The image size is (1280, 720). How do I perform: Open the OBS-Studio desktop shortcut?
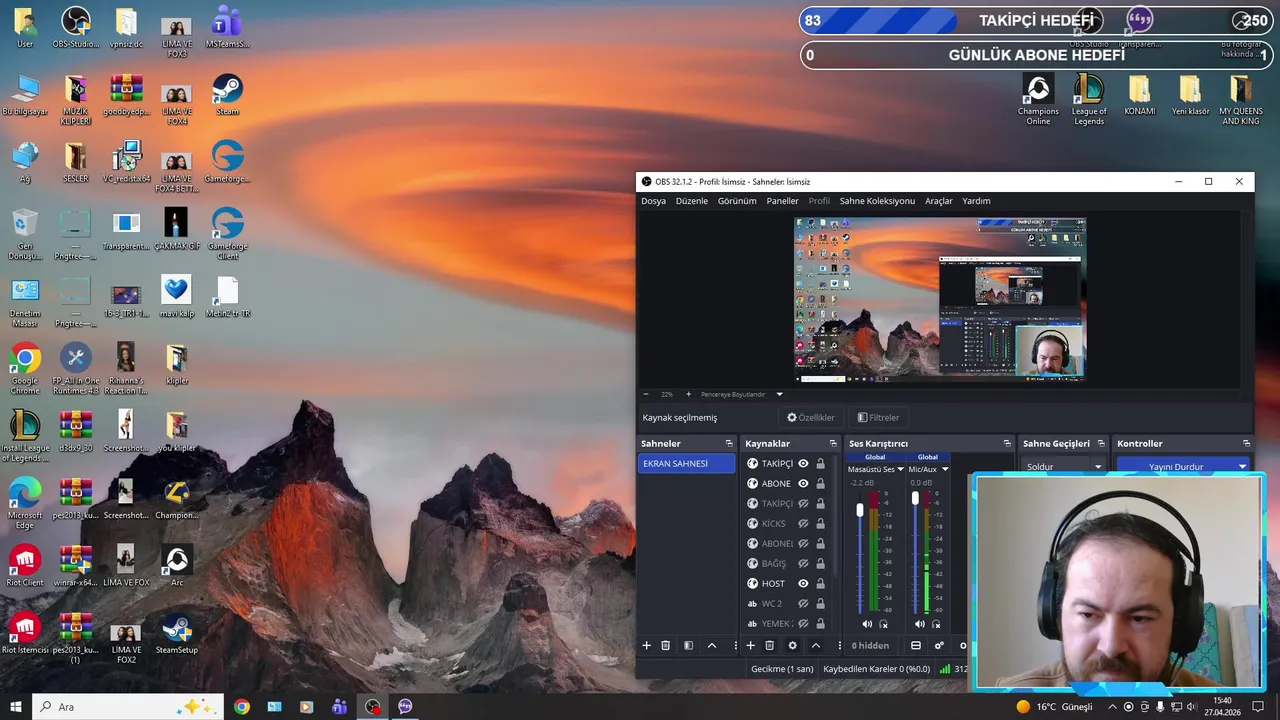(x=75, y=27)
